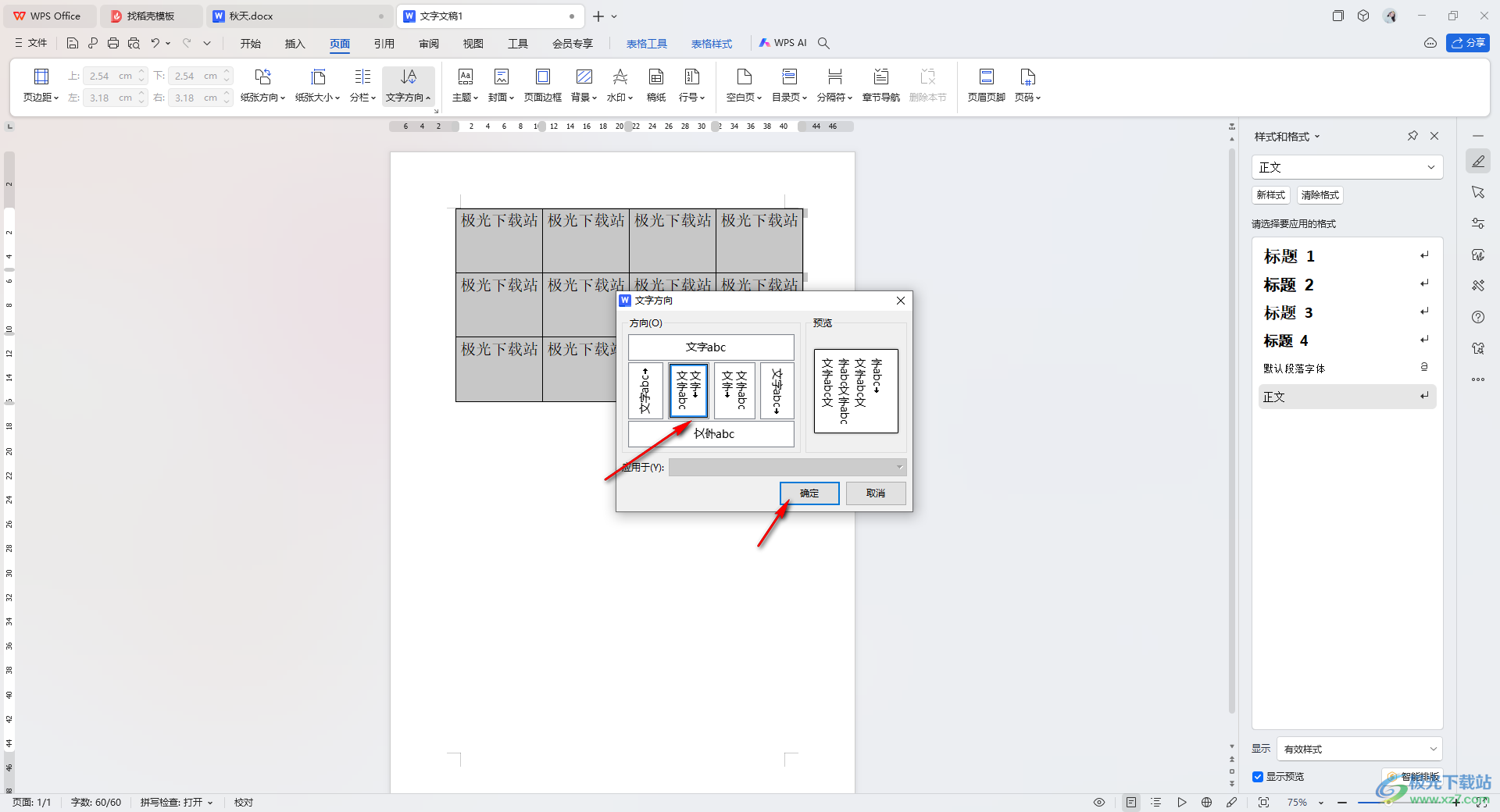Close the 文字方向 dialog
The height and width of the screenshot is (812, 1500).
[x=901, y=301]
